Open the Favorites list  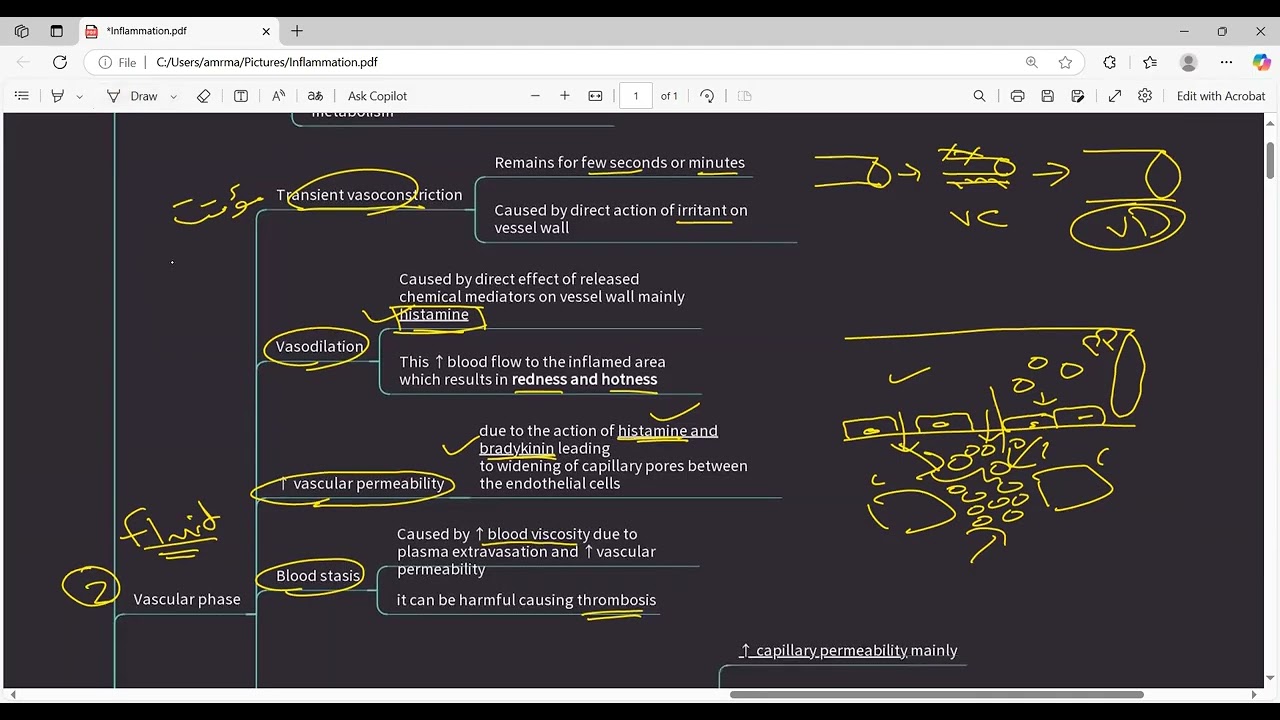(x=1150, y=62)
